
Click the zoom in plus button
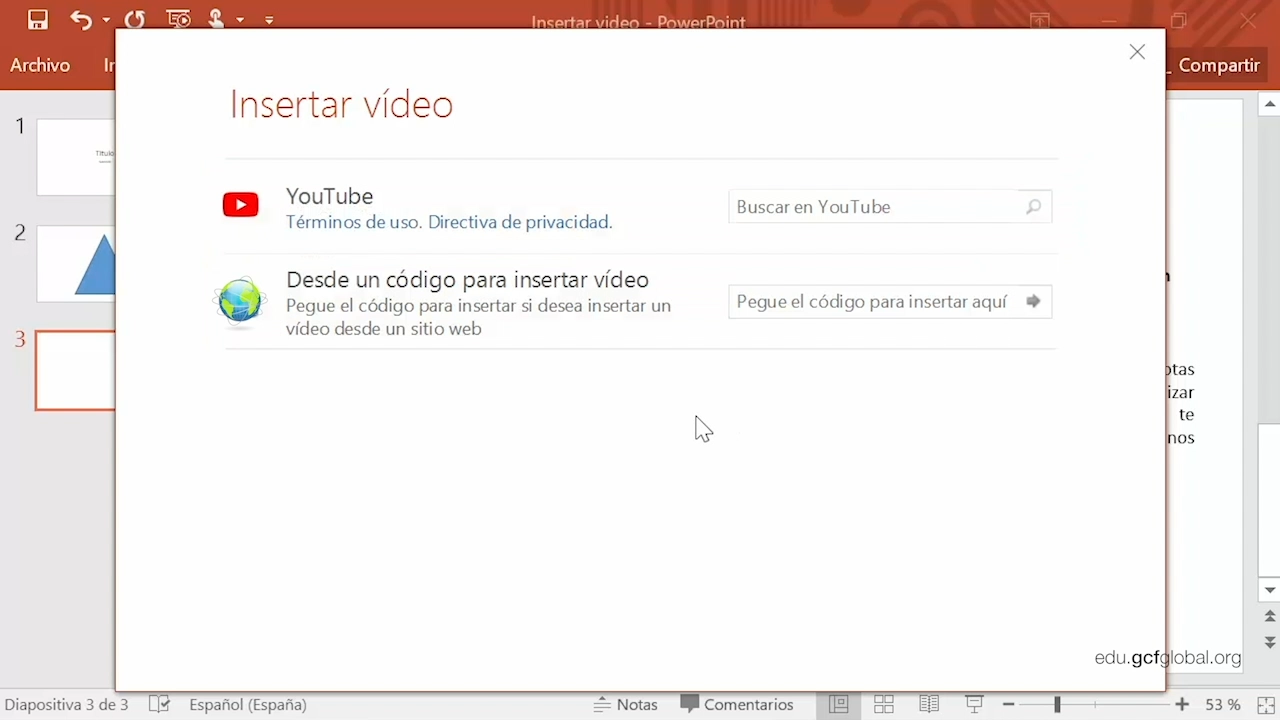tap(1182, 705)
